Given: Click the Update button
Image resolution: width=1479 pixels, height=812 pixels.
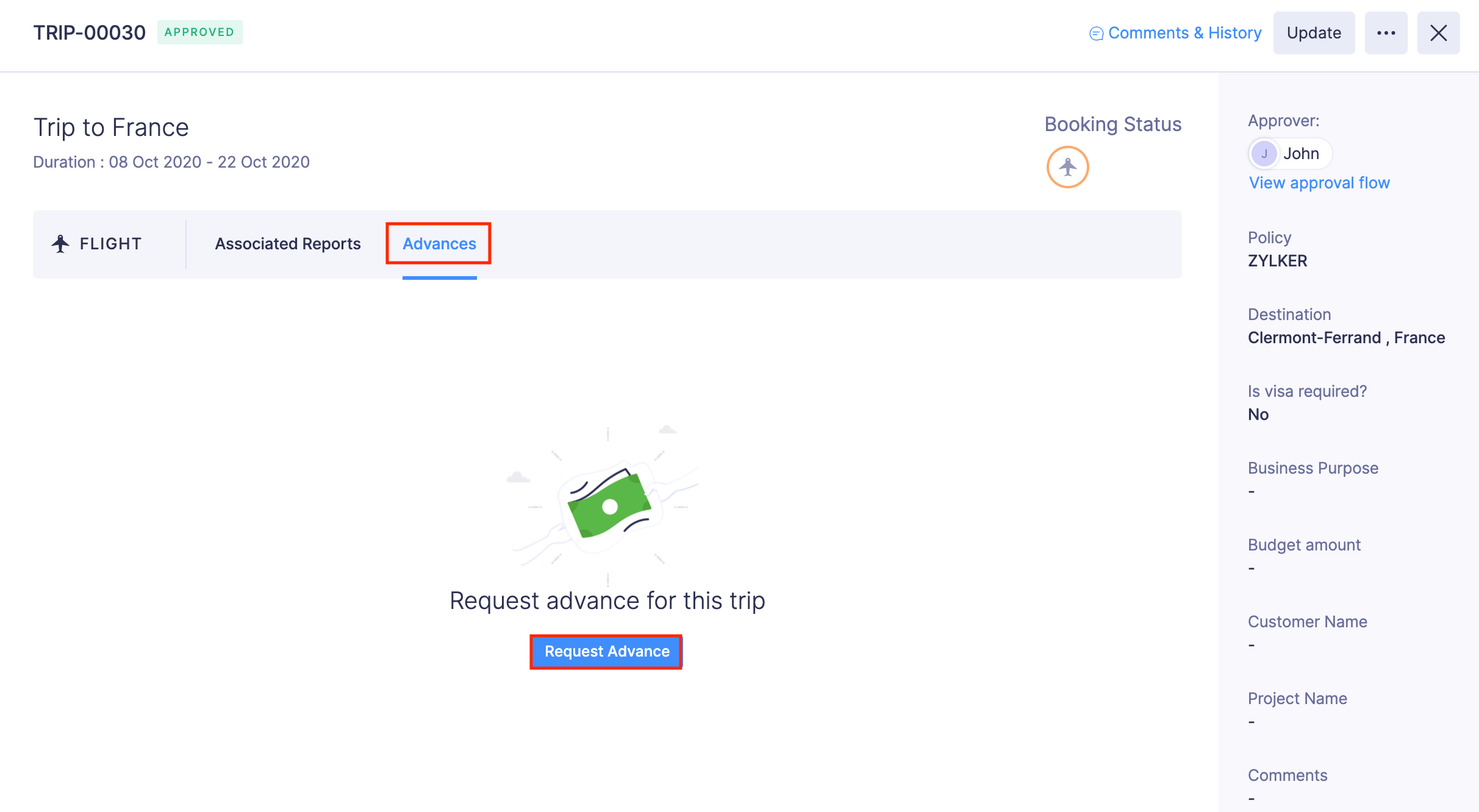Looking at the screenshot, I should [x=1314, y=33].
